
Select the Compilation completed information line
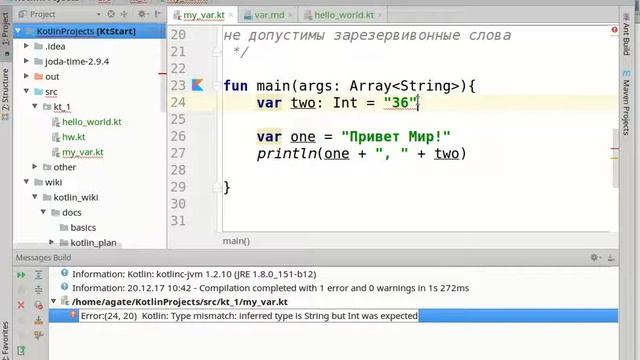coord(271,288)
